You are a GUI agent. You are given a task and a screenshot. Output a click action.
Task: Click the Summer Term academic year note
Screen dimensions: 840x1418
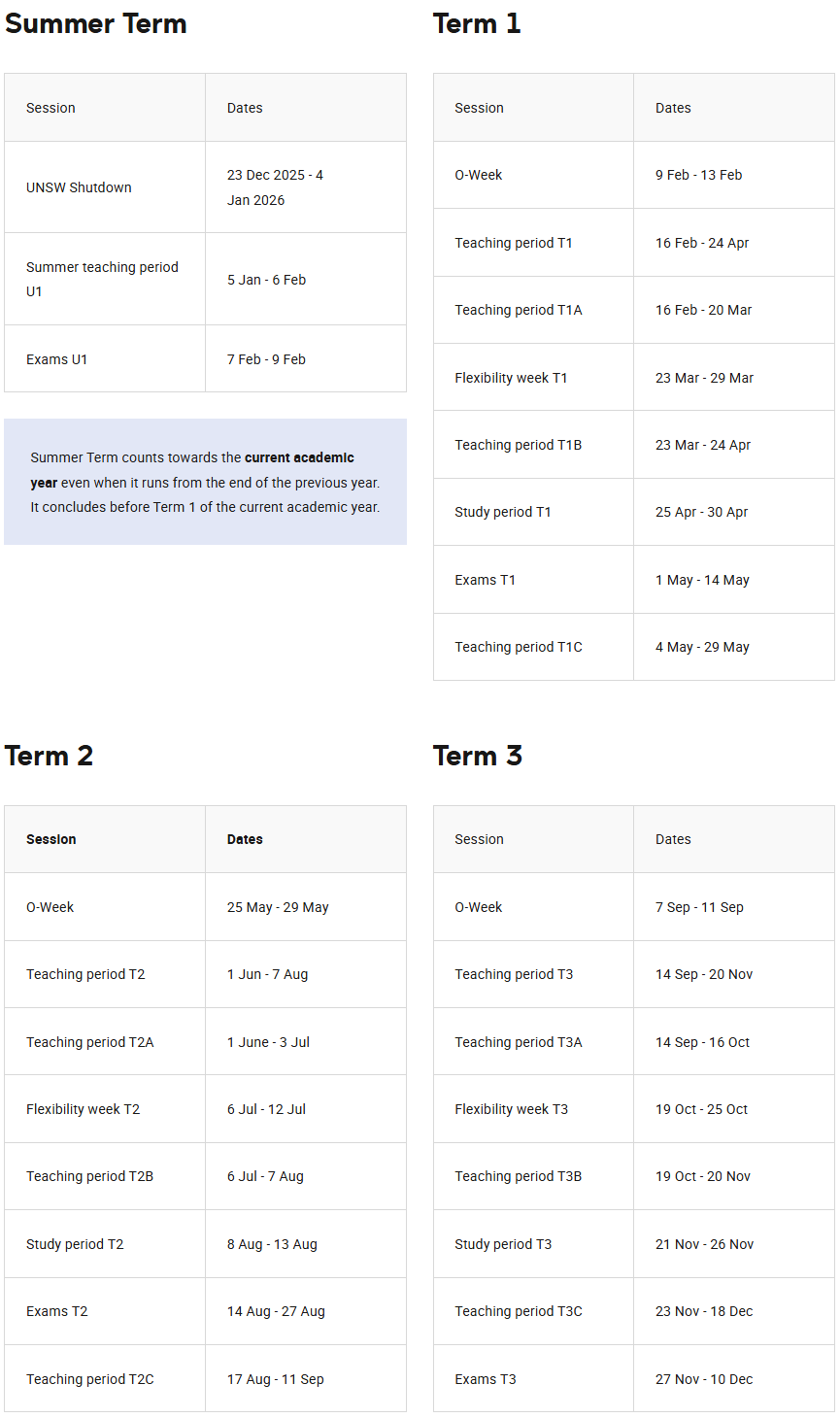(x=205, y=482)
